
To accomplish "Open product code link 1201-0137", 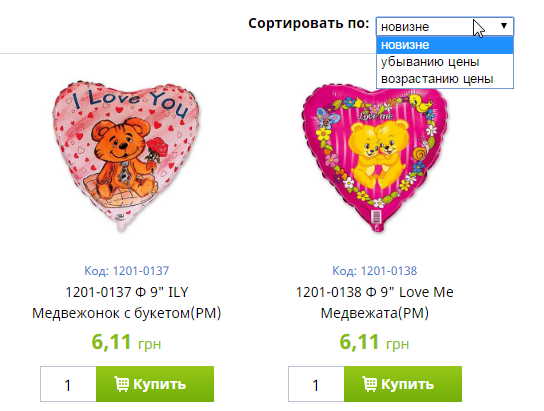I will pos(127,271).
